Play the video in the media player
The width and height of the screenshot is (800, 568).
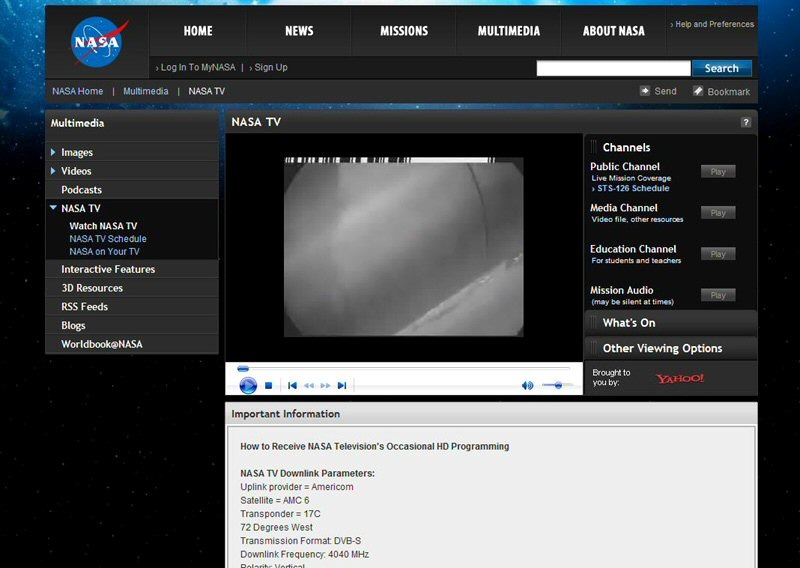pos(248,385)
